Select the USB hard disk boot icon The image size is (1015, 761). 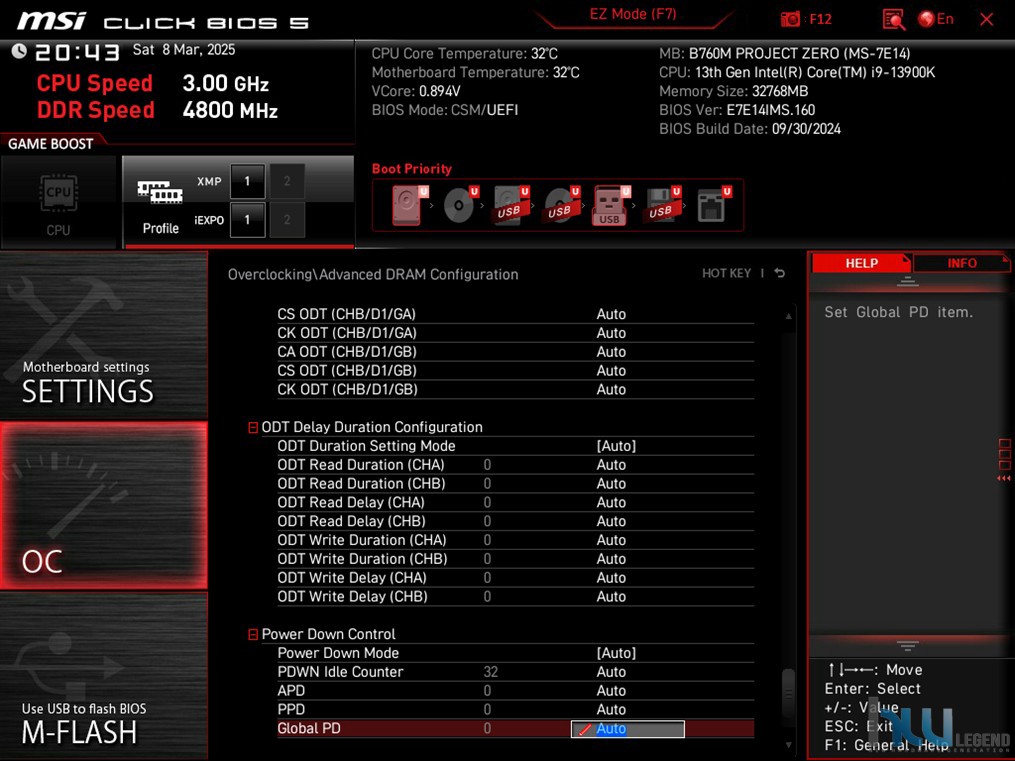511,204
